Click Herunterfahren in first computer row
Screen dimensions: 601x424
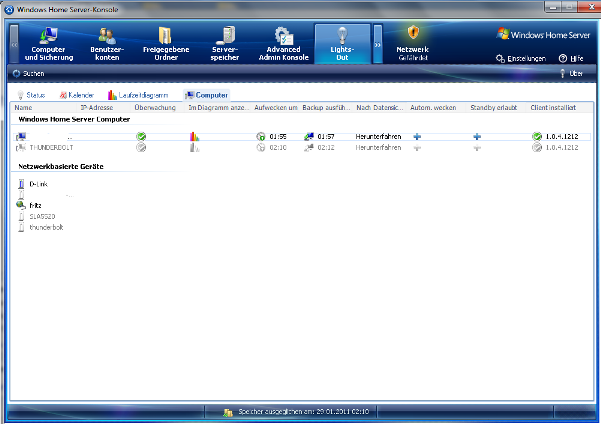(378, 136)
